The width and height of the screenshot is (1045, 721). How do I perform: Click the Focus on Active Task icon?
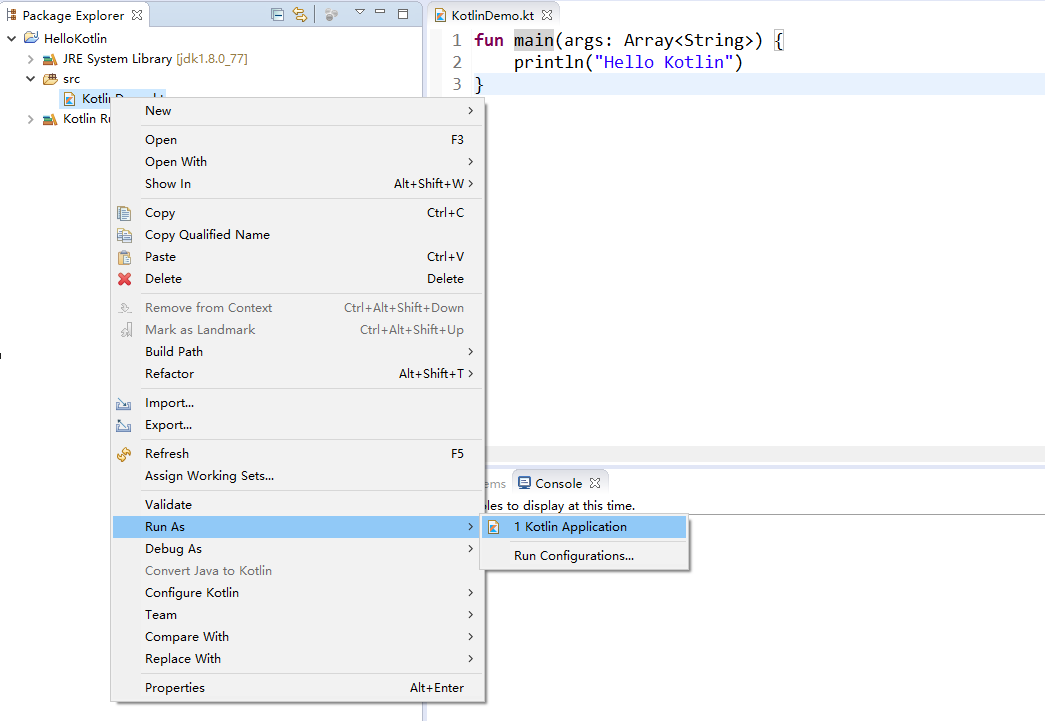pyautogui.click(x=331, y=14)
